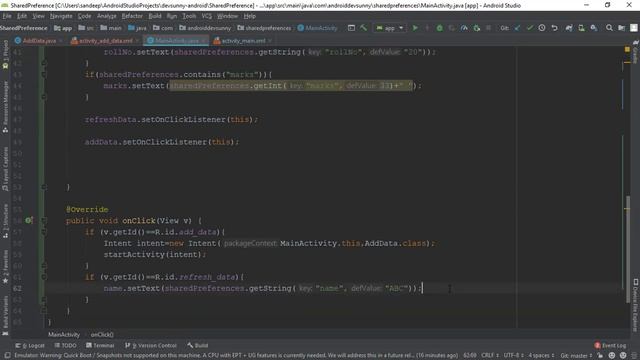The image size is (640, 360).
Task: Open AVD Manager device icon
Action: [x=581, y=28]
